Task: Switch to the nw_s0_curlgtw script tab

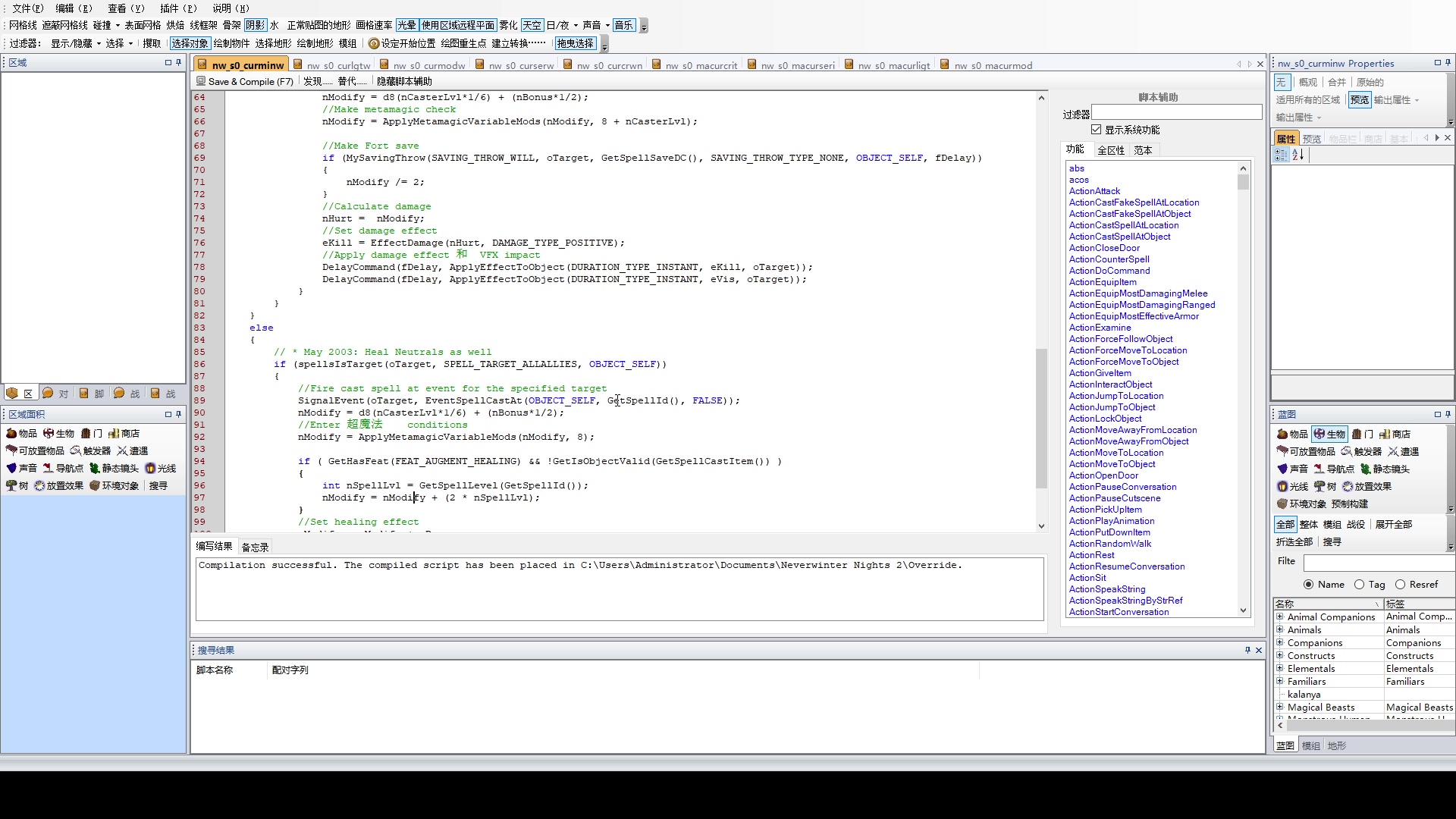Action: pos(332,65)
